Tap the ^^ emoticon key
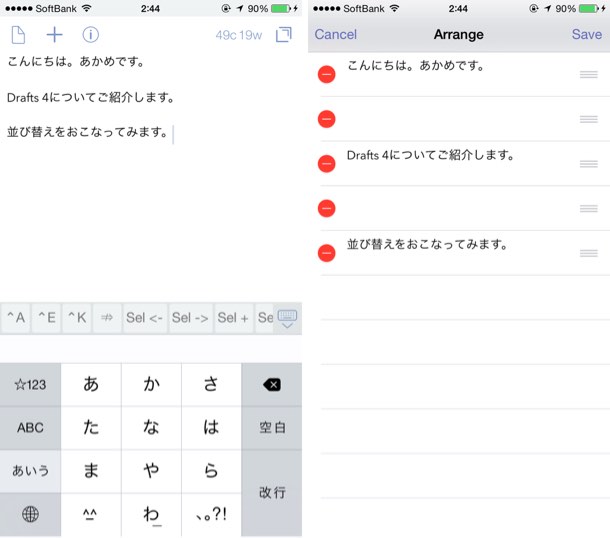The width and height of the screenshot is (610, 538). (x=91, y=515)
